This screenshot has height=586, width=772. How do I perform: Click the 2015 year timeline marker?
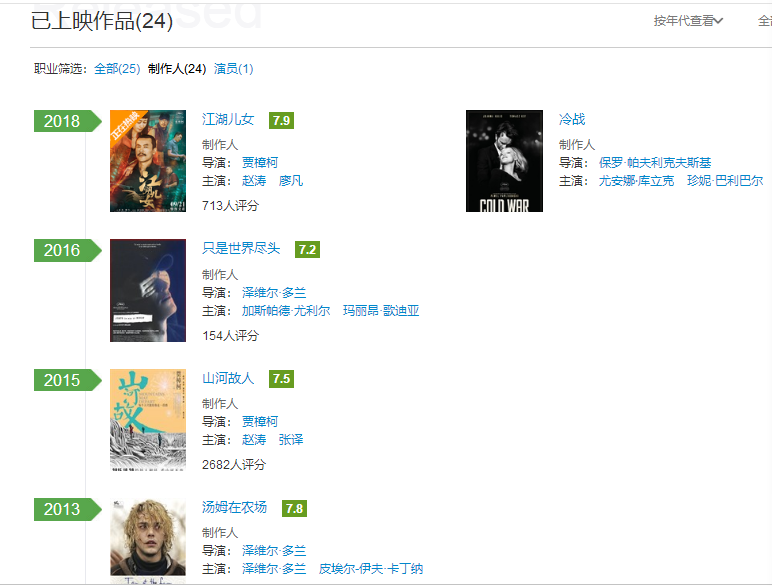click(x=67, y=380)
